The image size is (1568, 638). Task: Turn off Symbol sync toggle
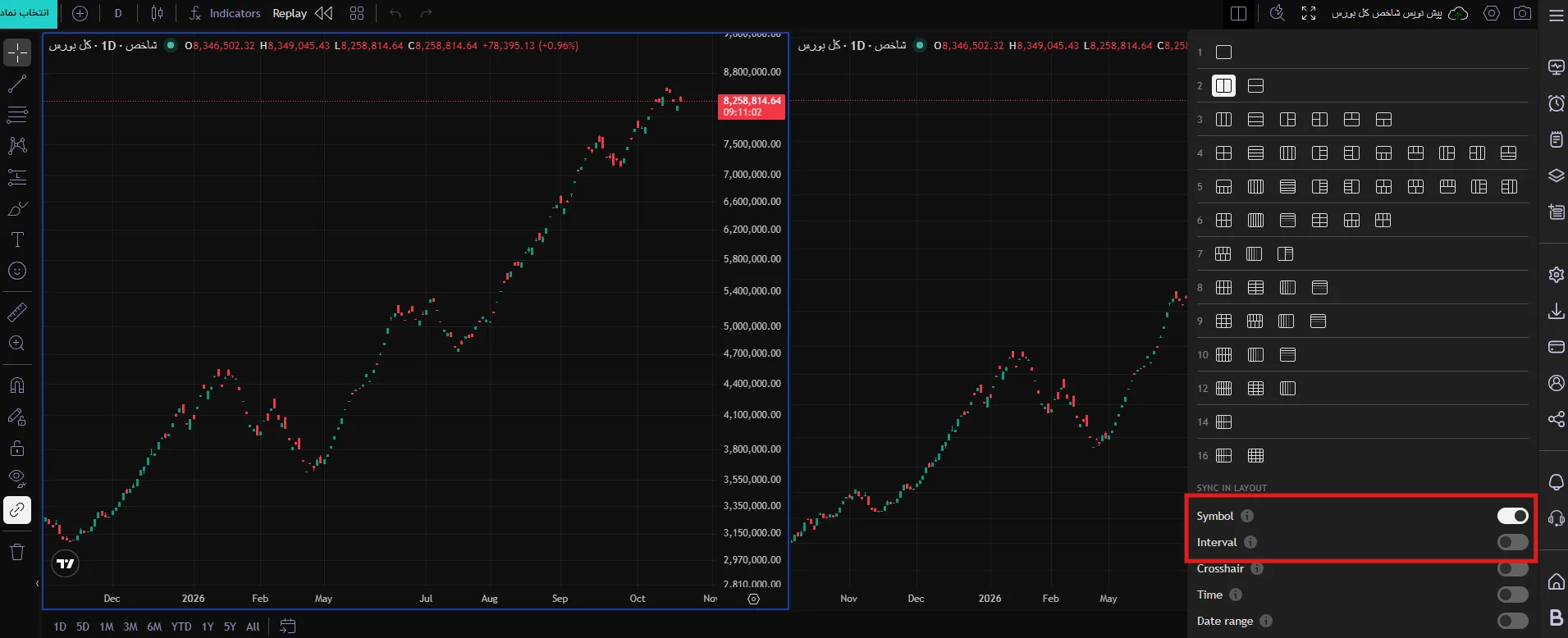point(1512,516)
